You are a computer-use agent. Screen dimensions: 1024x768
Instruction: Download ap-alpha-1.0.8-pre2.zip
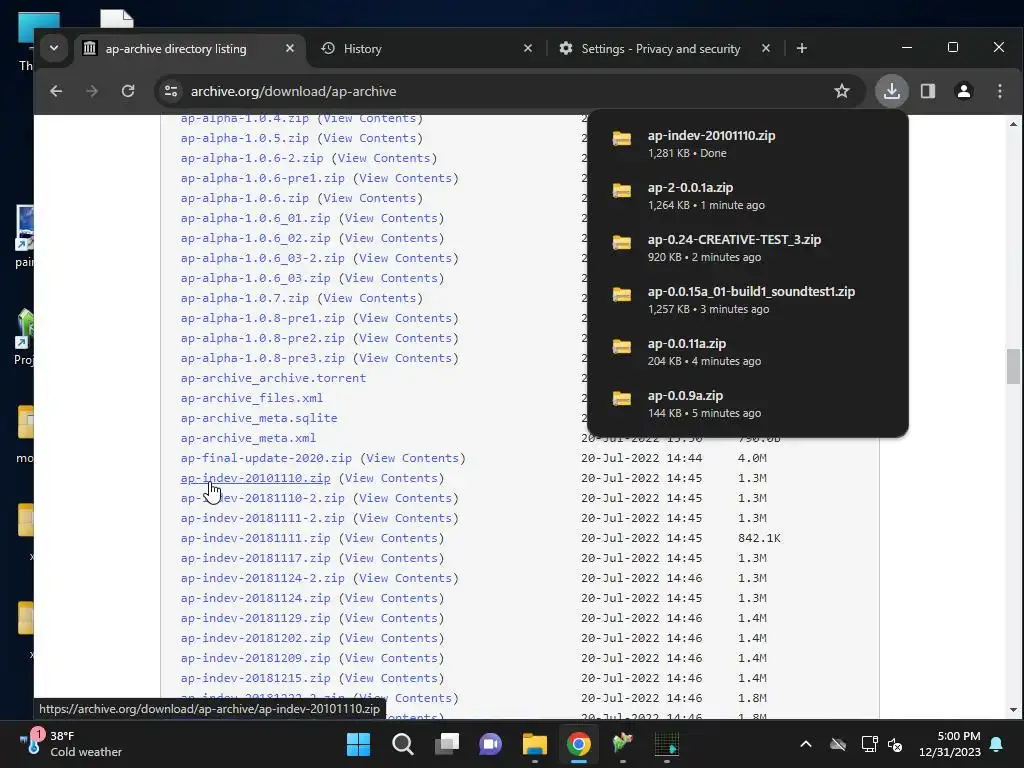(x=263, y=338)
